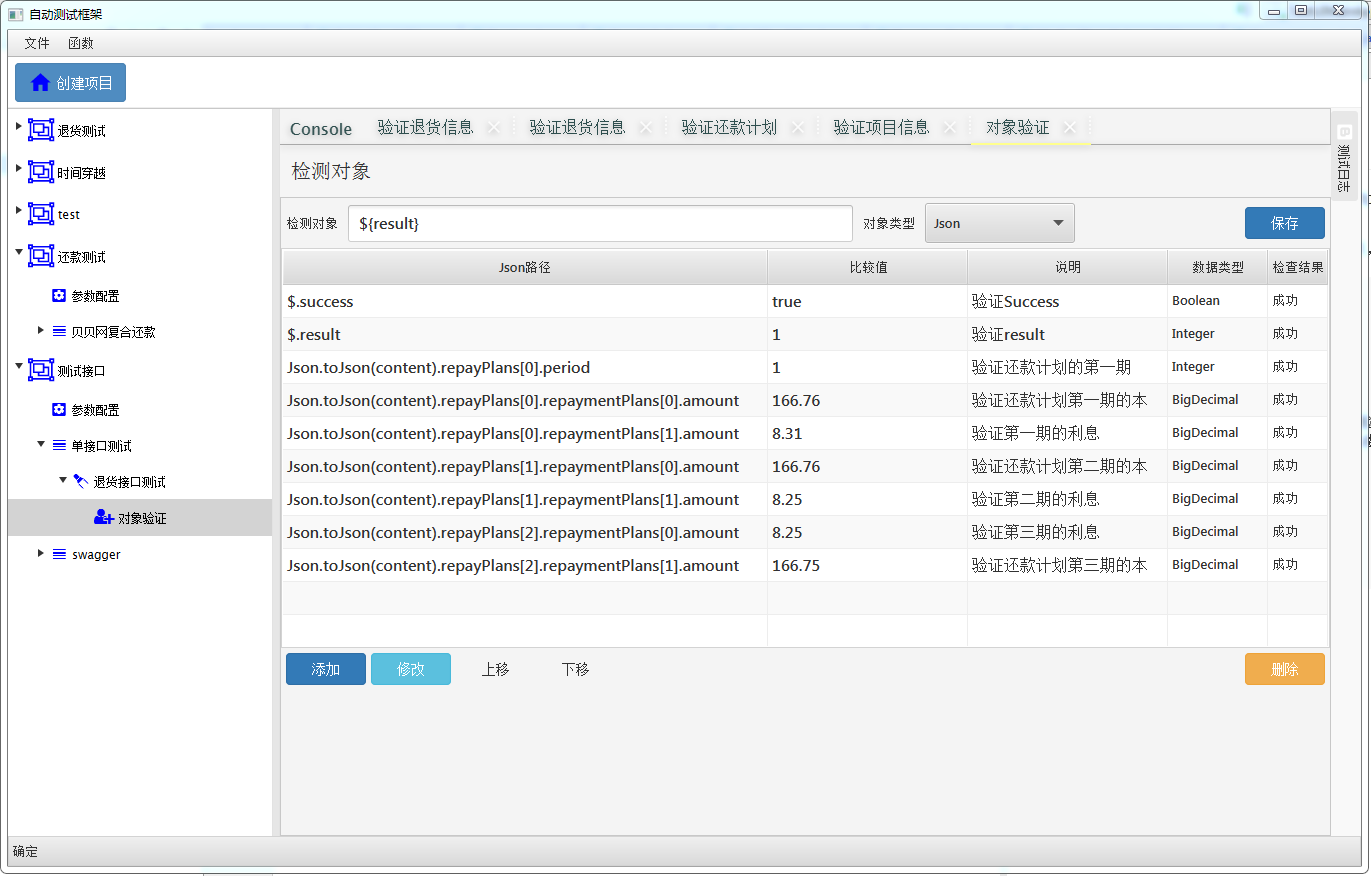Image resolution: width=1371 pixels, height=876 pixels.
Task: Select the repayPlans[0].period path cell
Action: 525,367
